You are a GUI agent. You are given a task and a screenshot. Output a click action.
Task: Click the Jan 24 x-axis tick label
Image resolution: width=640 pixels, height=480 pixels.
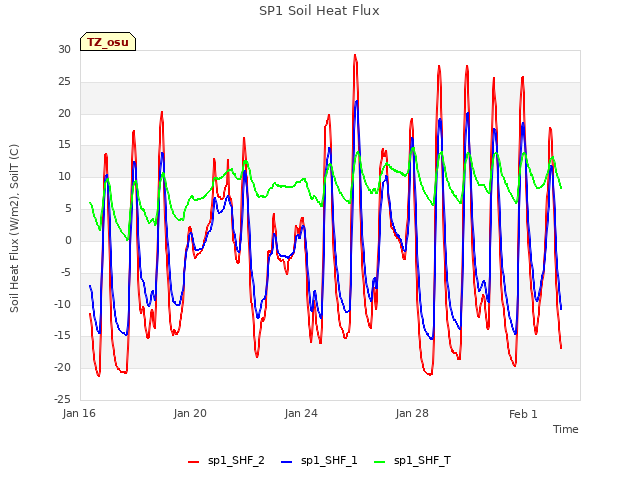coord(301,413)
